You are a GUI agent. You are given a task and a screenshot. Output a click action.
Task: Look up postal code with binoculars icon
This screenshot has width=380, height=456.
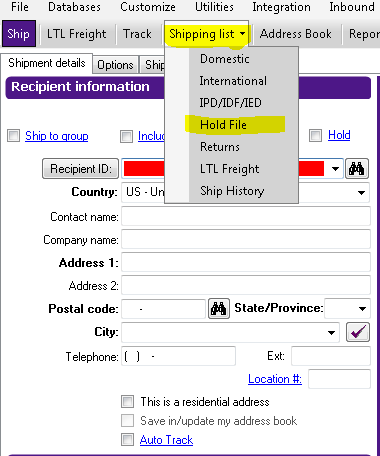point(219,309)
